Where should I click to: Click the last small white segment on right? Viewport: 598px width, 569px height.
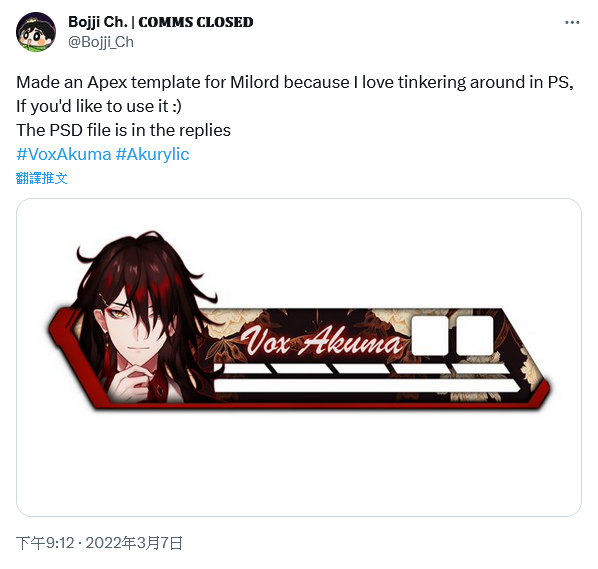[x=481, y=368]
